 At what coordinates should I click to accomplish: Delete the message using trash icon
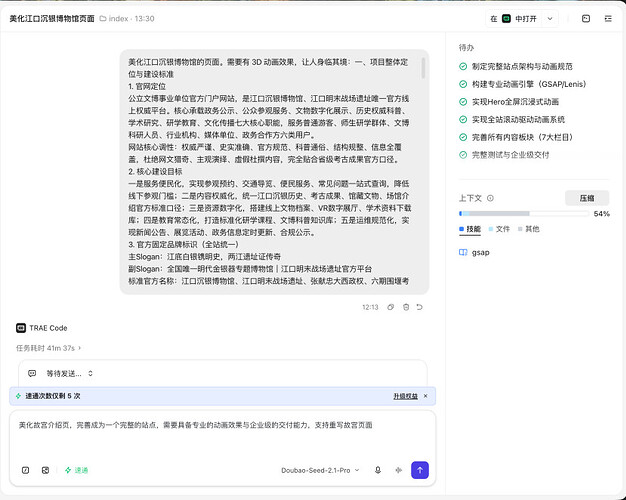406,307
